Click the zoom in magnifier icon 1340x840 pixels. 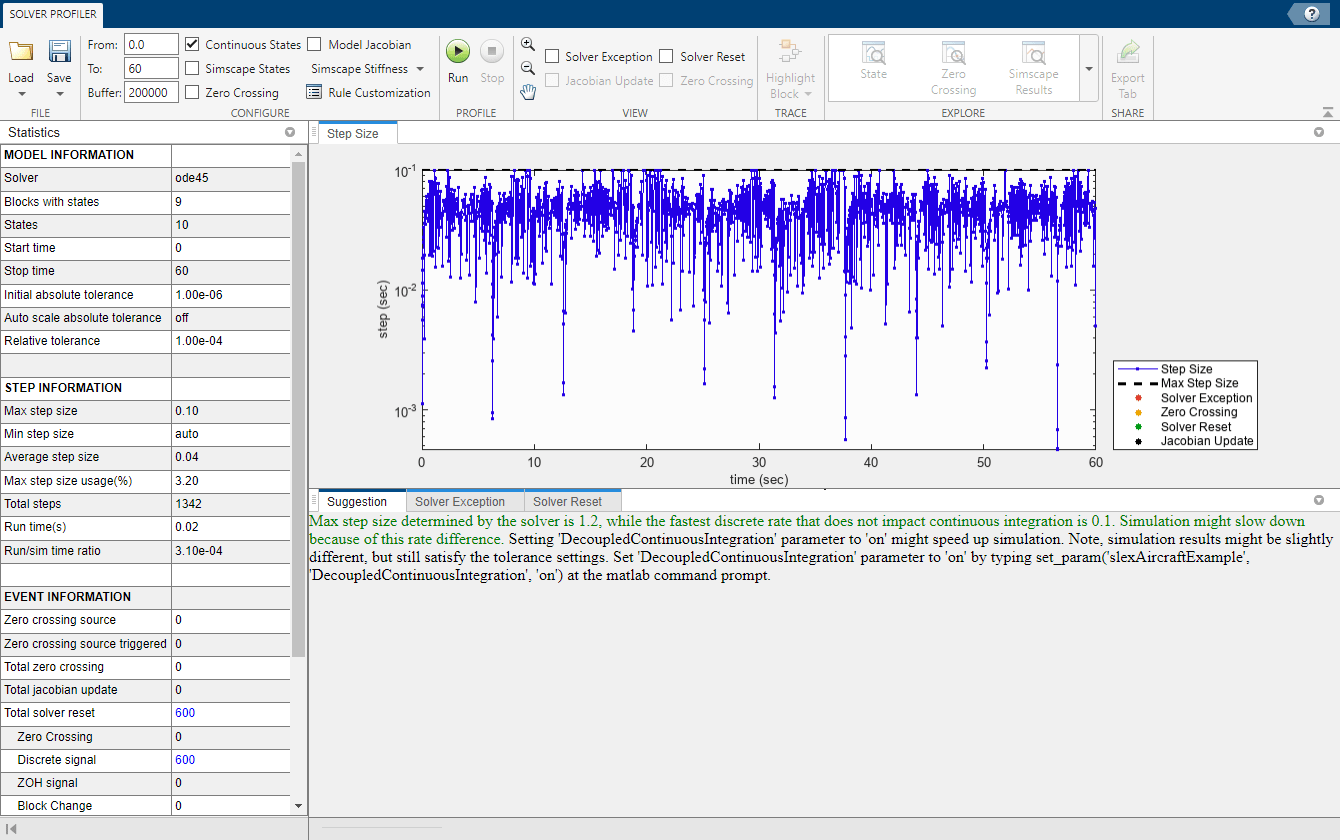(528, 45)
